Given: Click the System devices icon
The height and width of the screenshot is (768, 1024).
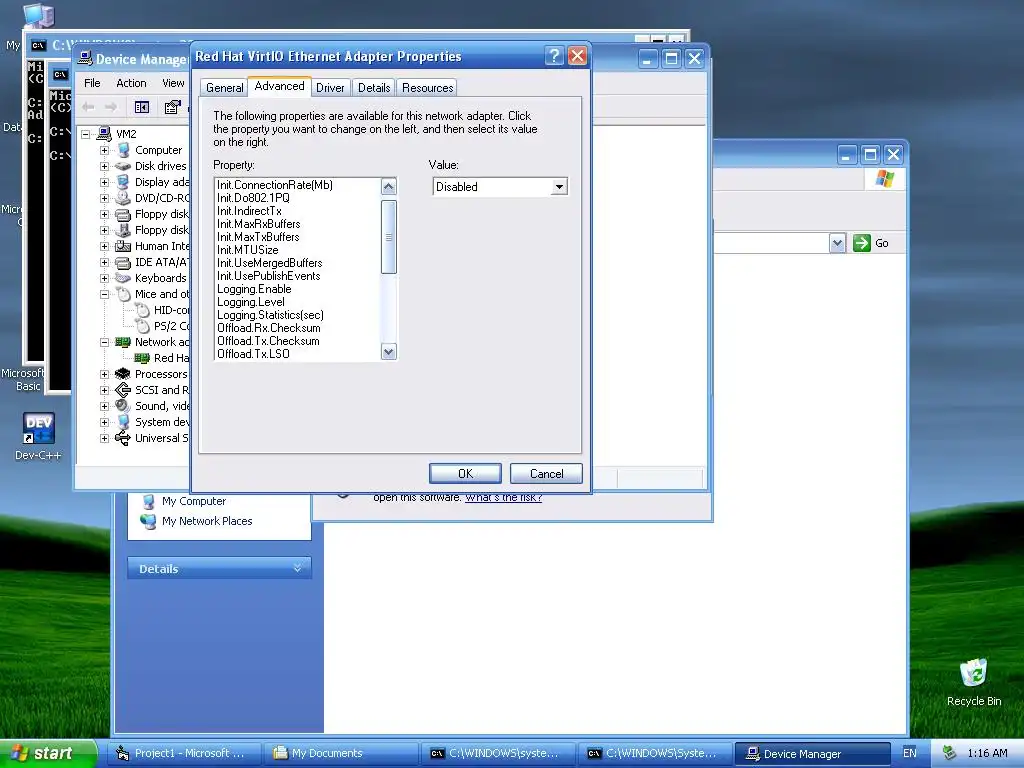Looking at the screenshot, I should click(123, 422).
